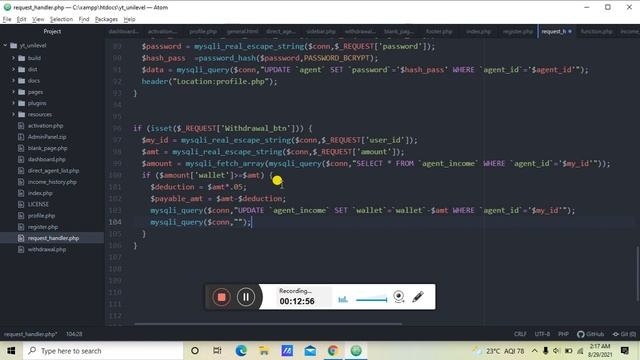This screenshot has height=360, width=640.
Task: Open the Windows Start menu
Action: tap(11, 351)
